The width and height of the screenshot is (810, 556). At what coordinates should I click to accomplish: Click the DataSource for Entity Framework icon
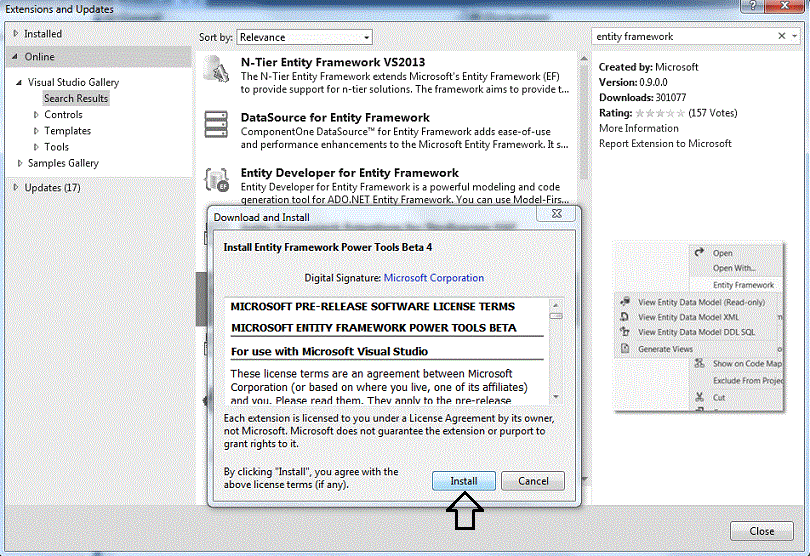pyautogui.click(x=216, y=124)
